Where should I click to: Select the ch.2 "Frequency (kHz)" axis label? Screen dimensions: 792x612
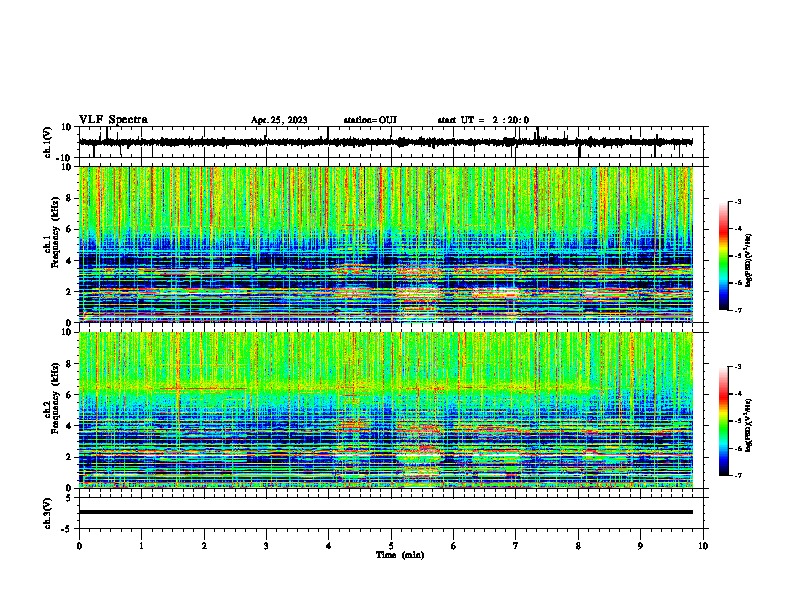55,398
